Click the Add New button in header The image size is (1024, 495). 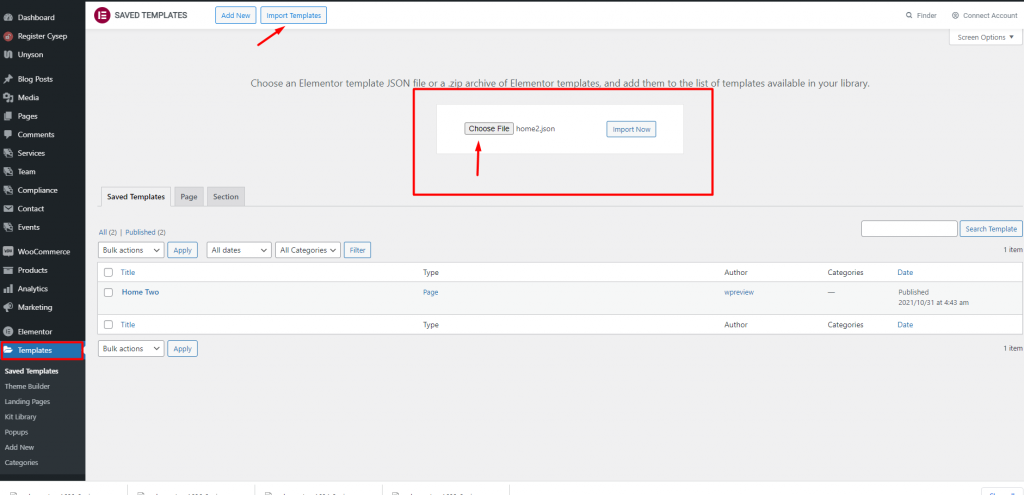(x=236, y=15)
